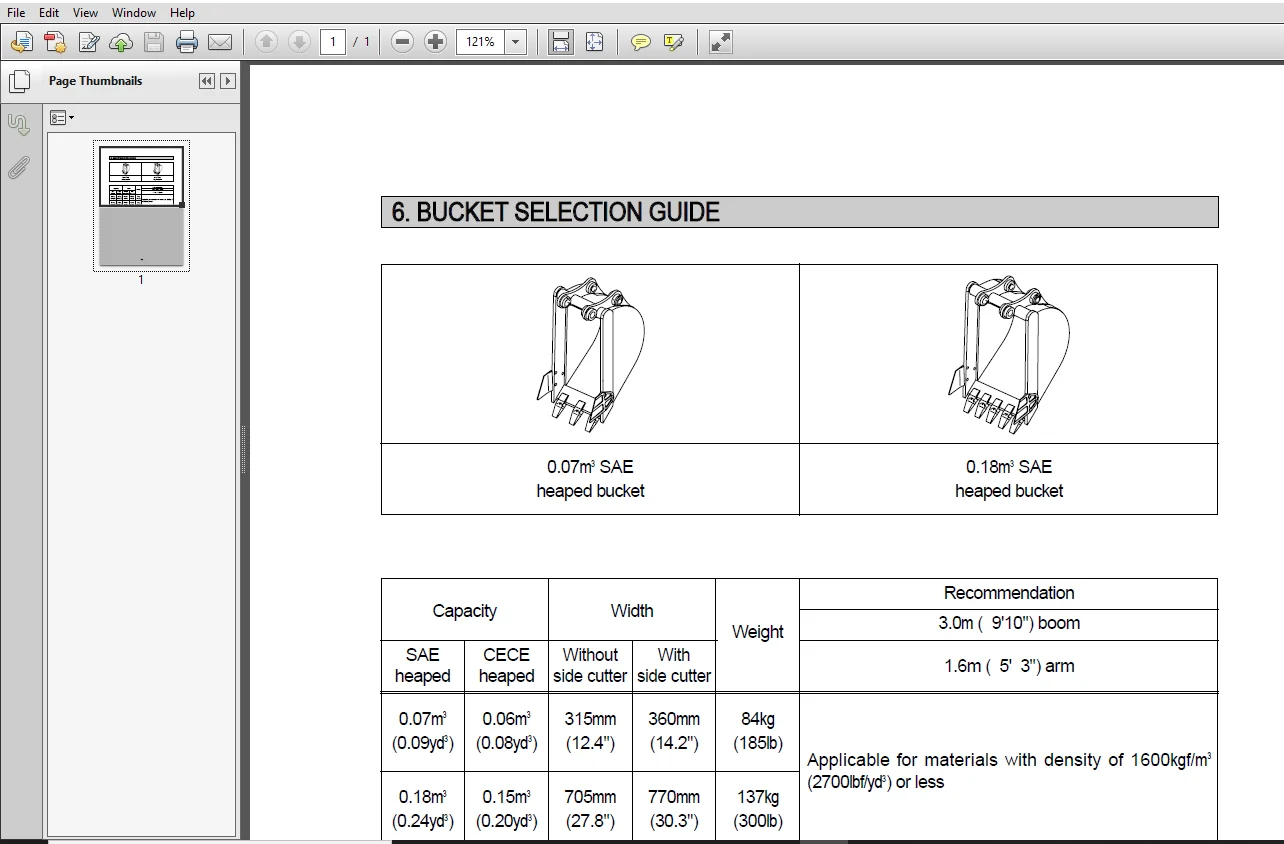Click the '6. BUCKET SELECTION GUIDE' heading
The image size is (1284, 844).
(556, 212)
